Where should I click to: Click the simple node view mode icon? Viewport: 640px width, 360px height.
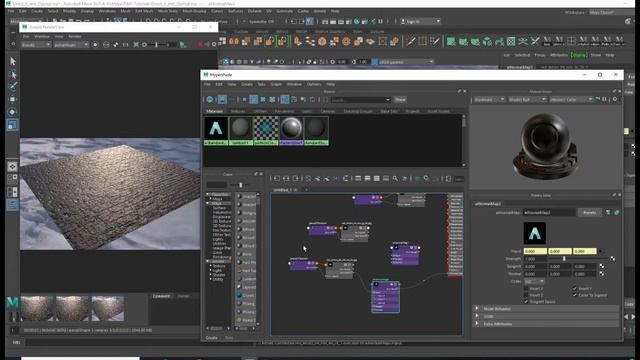358,178
